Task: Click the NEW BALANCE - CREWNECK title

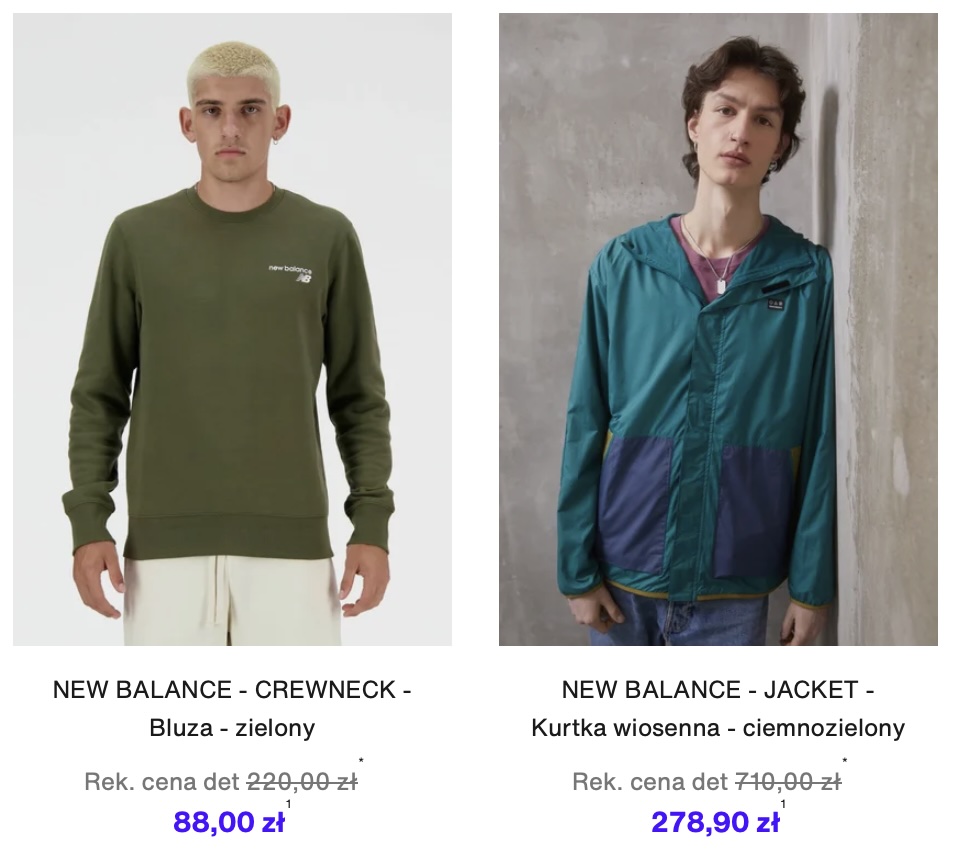Action: 232,689
